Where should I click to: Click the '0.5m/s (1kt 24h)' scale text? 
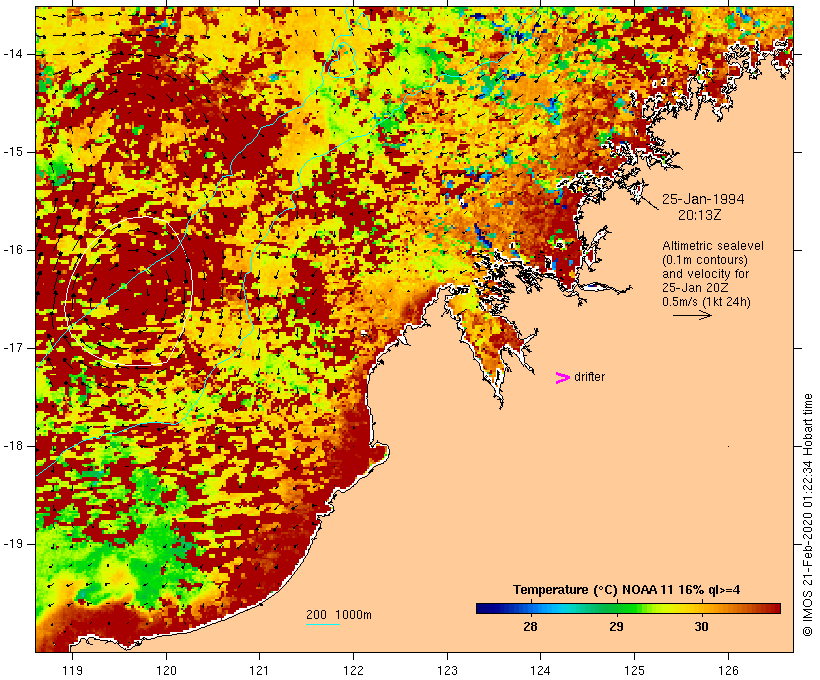706,302
